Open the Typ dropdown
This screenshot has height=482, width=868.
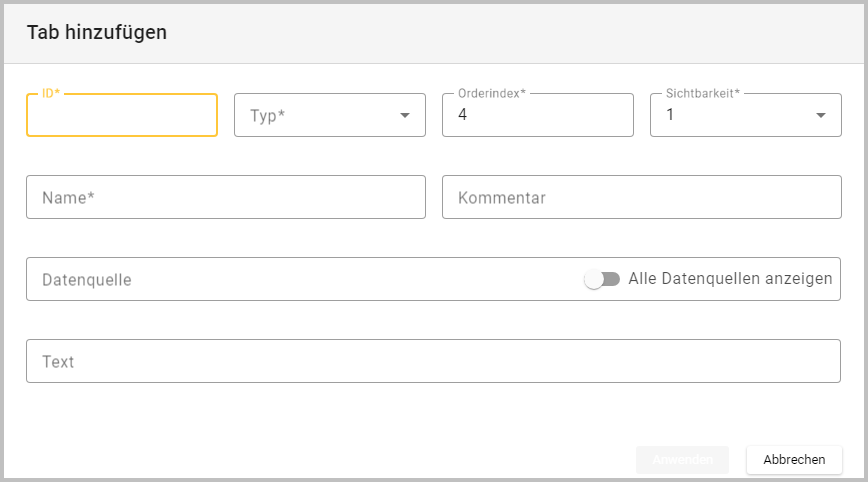pos(315,116)
